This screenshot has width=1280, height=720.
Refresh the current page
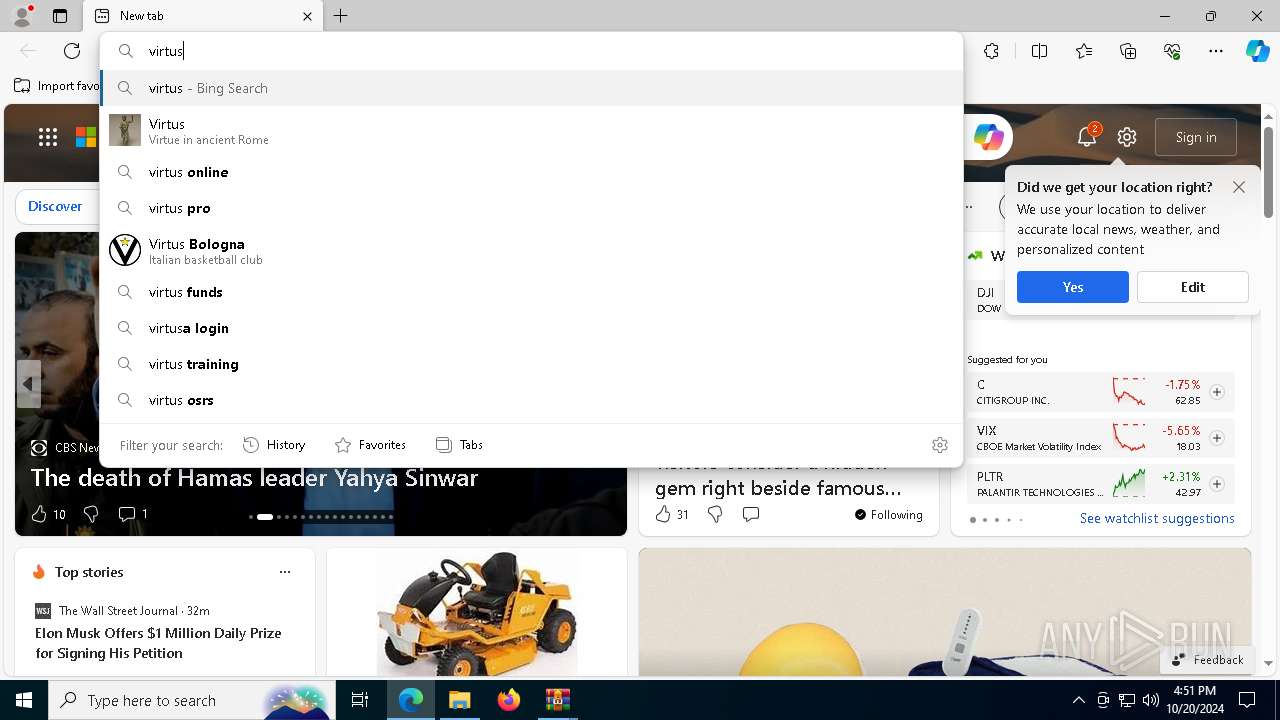click(72, 51)
